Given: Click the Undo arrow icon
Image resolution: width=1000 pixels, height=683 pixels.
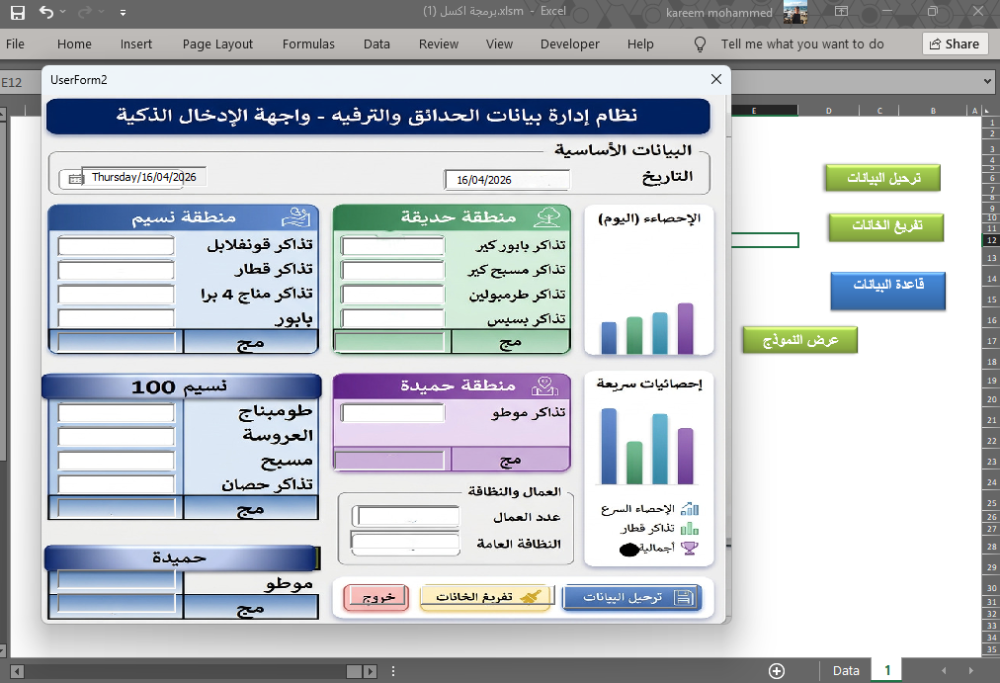Looking at the screenshot, I should click(46, 13).
